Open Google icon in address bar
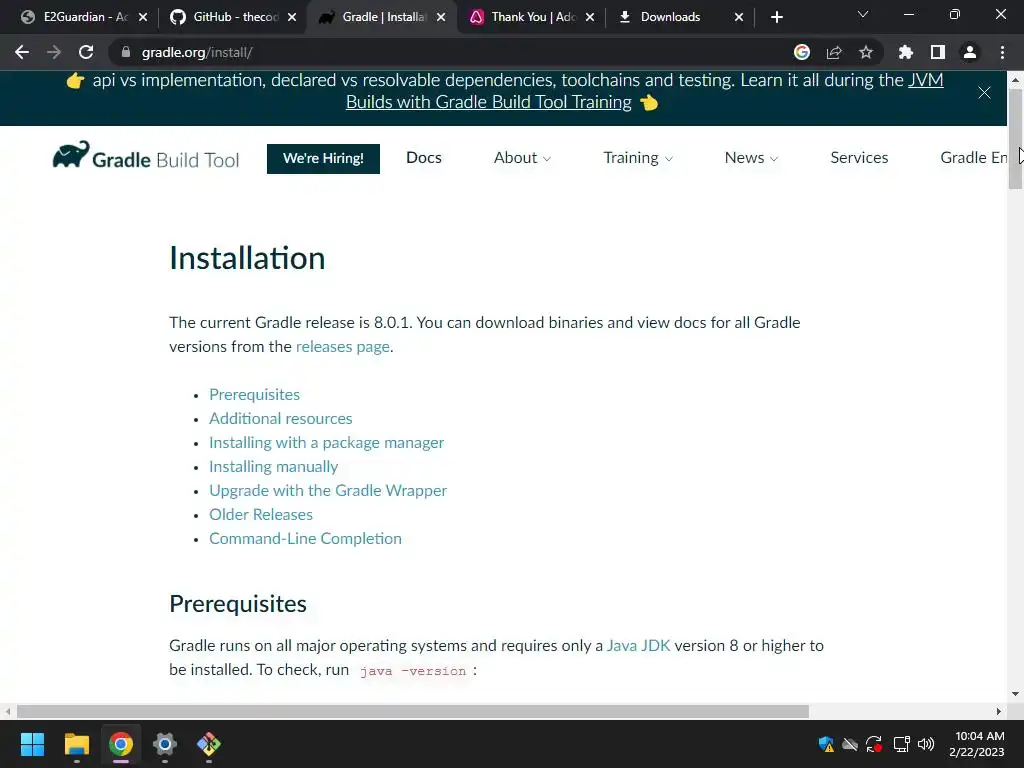 (802, 52)
